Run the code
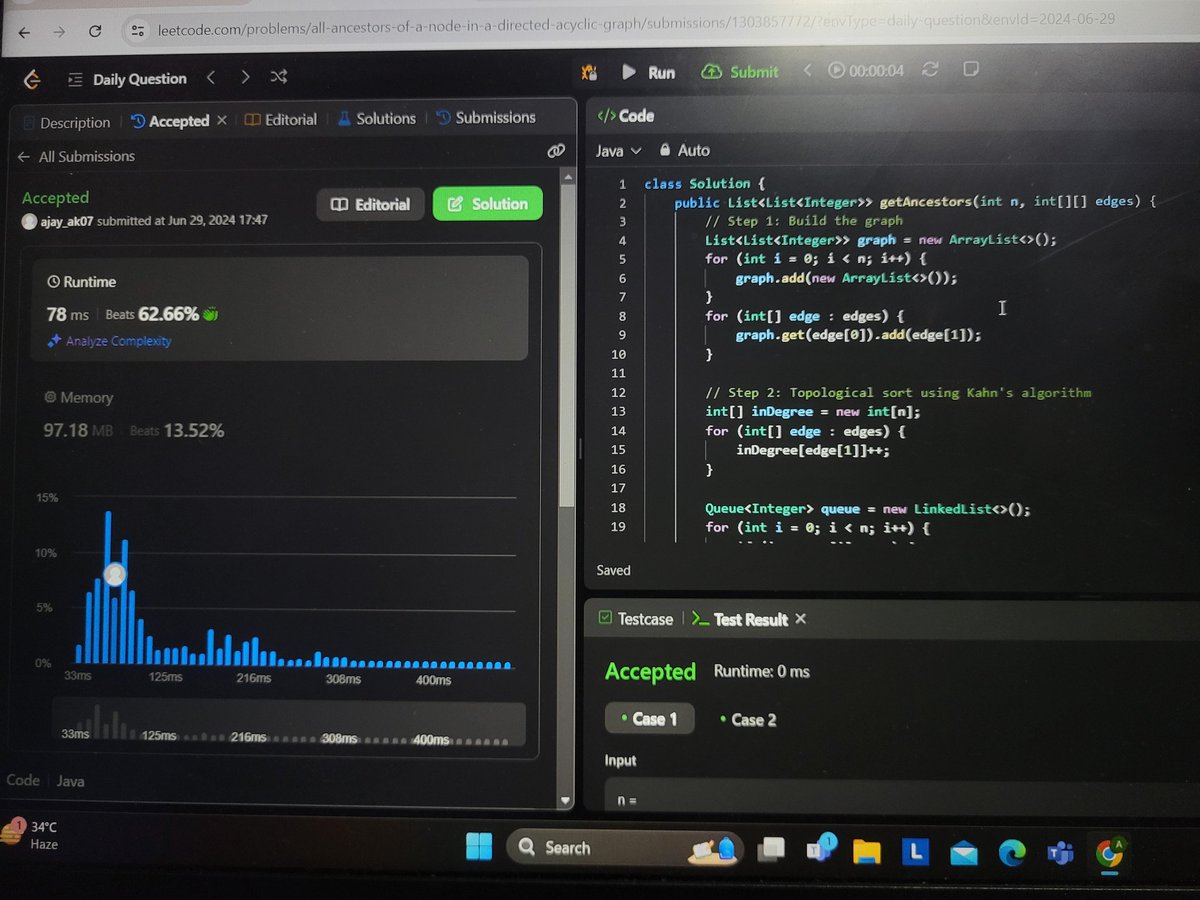This screenshot has width=1200, height=900. pos(648,72)
